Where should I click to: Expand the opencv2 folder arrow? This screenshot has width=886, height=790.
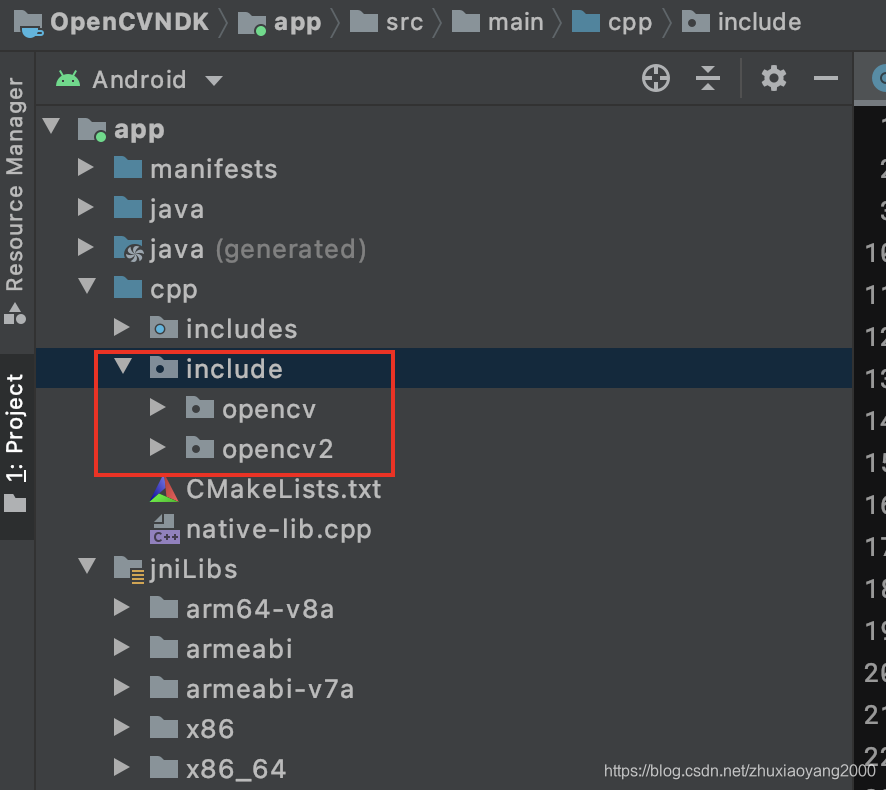[158, 448]
